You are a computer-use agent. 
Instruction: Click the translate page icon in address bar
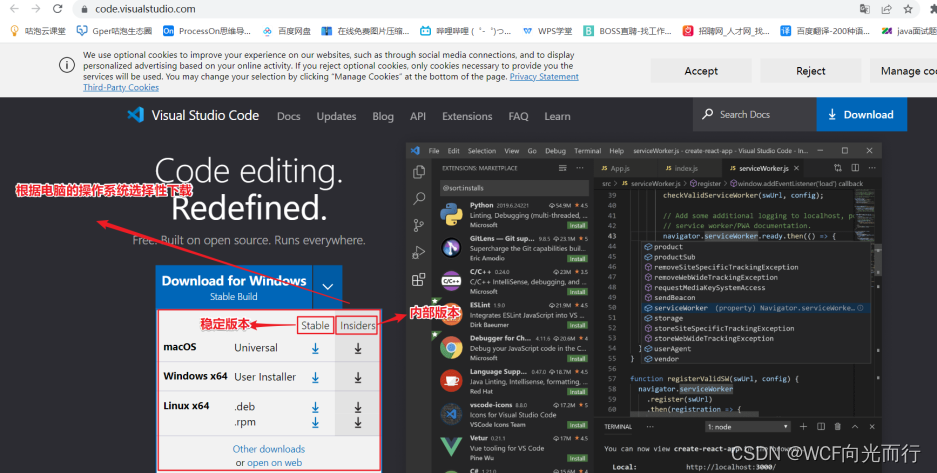coord(865,9)
